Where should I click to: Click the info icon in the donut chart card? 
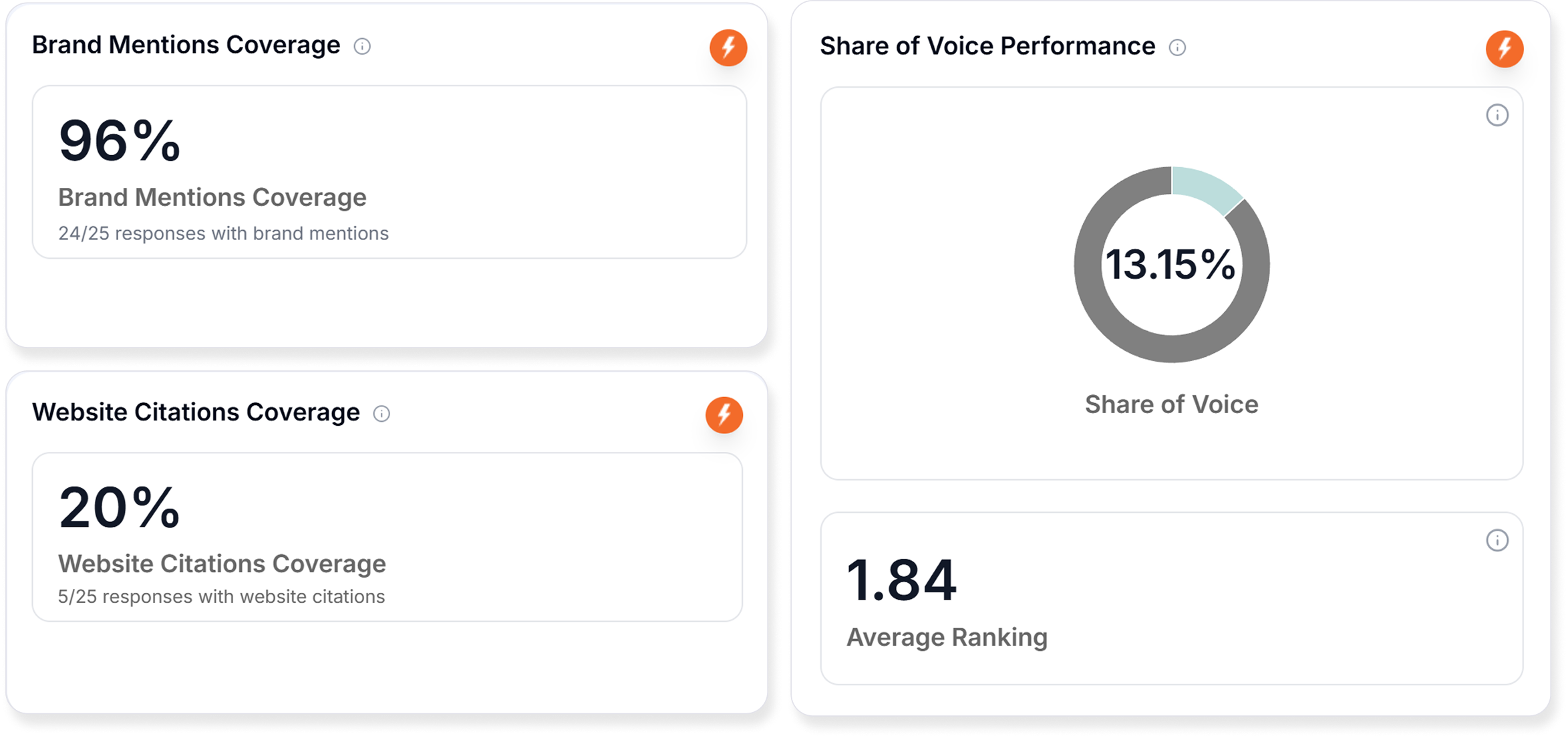[1497, 115]
